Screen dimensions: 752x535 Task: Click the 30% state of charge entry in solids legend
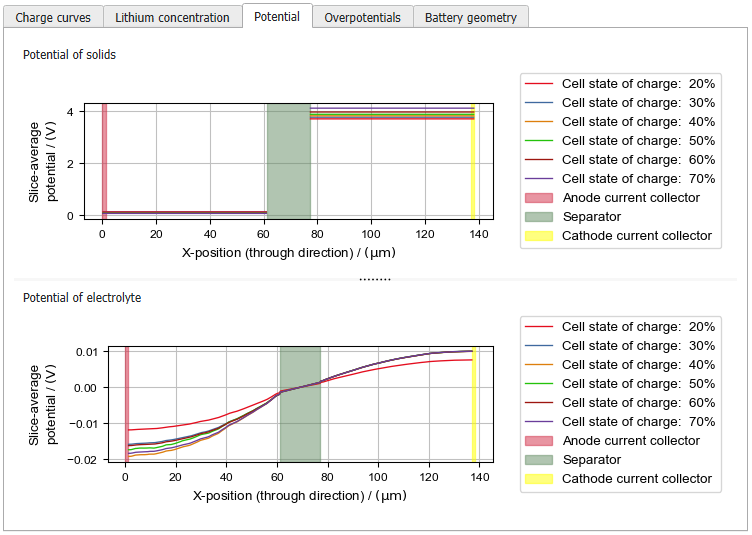[x=620, y=103]
